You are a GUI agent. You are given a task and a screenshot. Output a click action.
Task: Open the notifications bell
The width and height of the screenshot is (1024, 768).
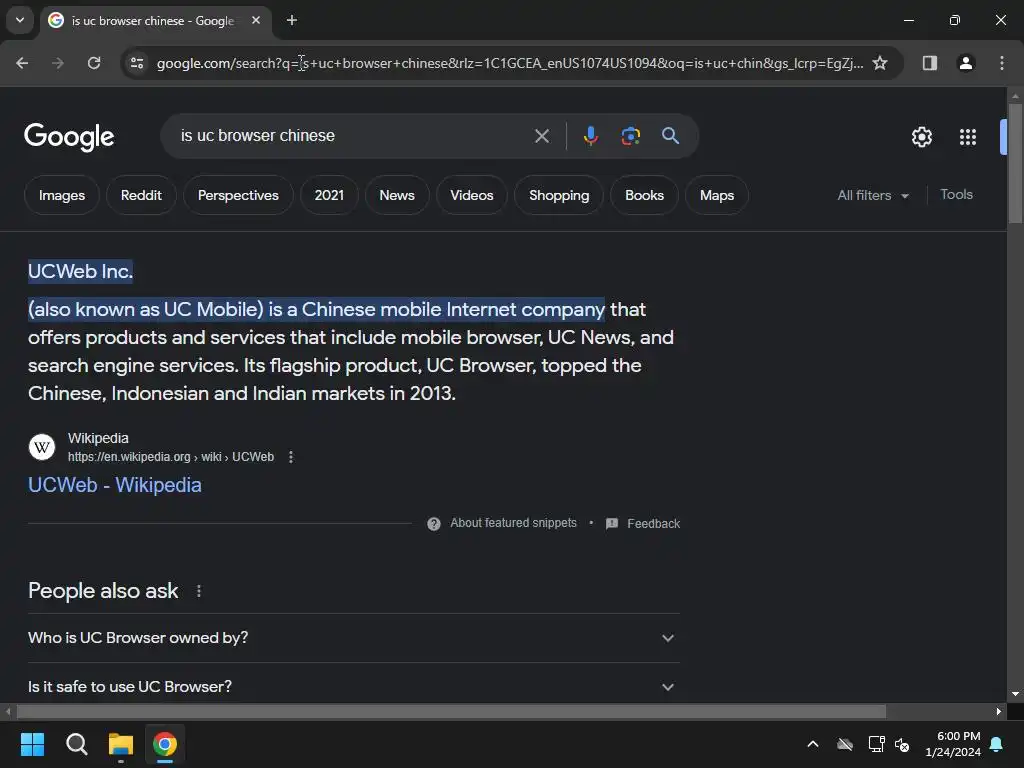997,744
